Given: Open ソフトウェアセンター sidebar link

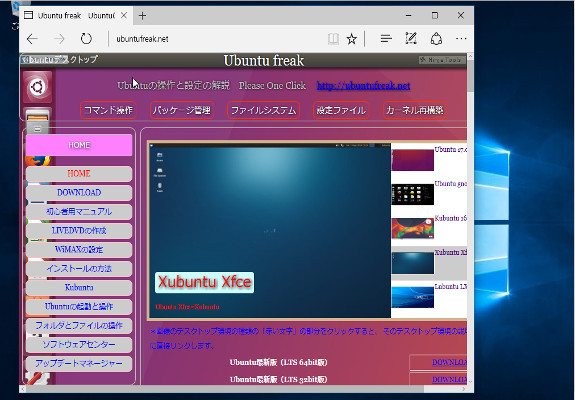Looking at the screenshot, I should click(x=79, y=345).
